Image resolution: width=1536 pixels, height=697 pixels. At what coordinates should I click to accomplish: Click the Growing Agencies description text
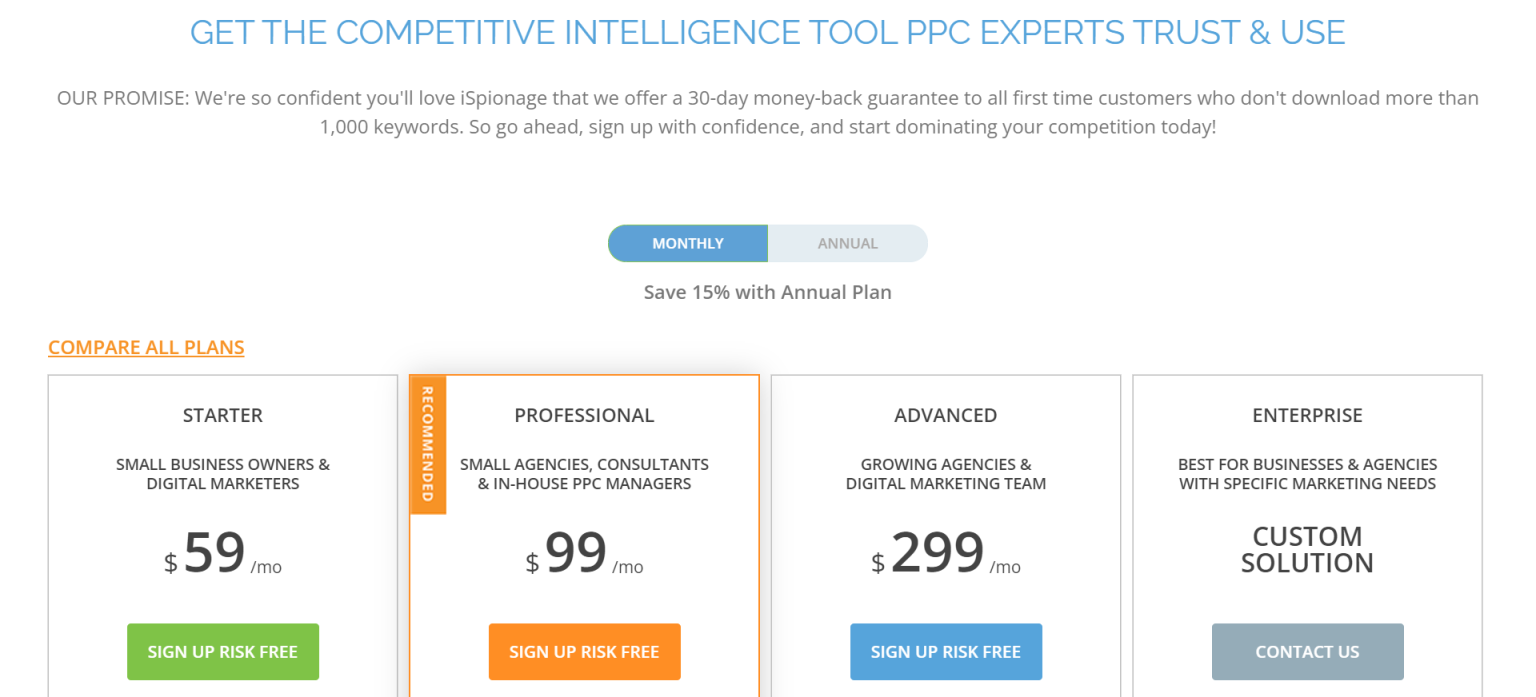946,474
